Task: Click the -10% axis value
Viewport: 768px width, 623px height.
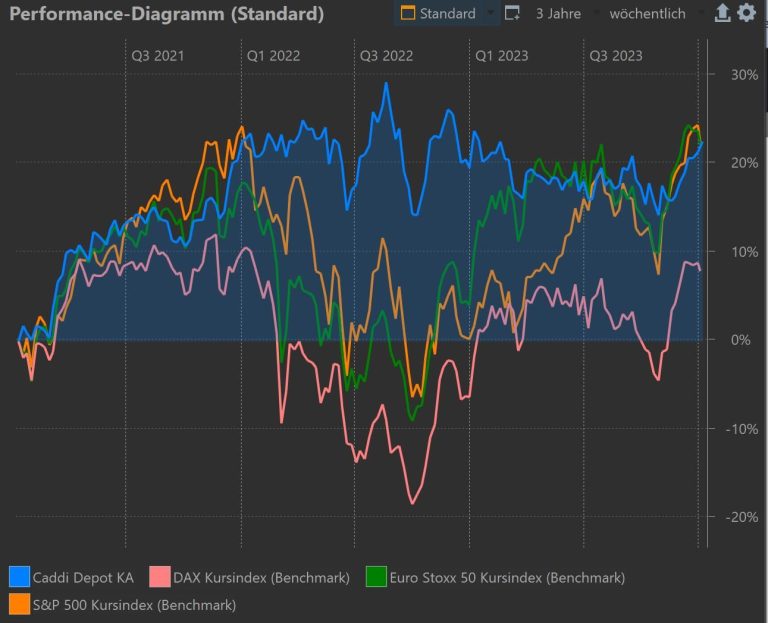Action: tap(742, 429)
